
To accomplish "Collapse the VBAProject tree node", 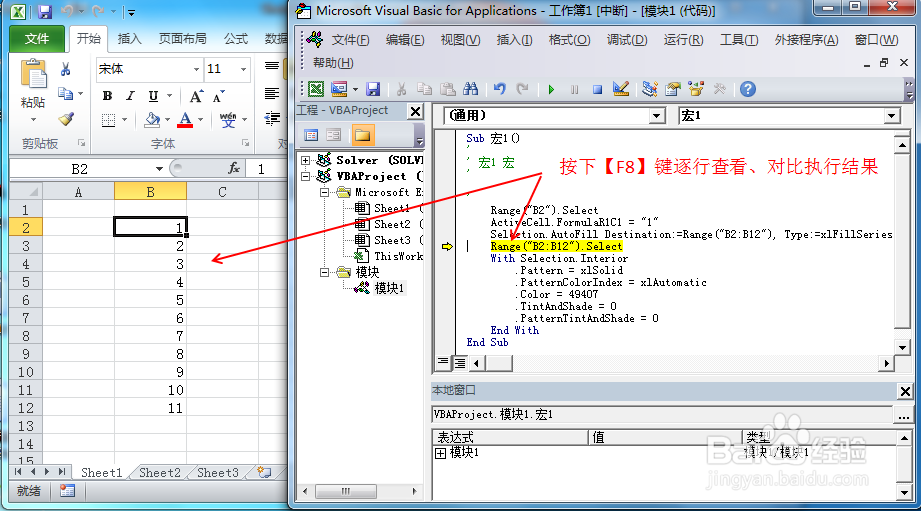I will pos(305,176).
